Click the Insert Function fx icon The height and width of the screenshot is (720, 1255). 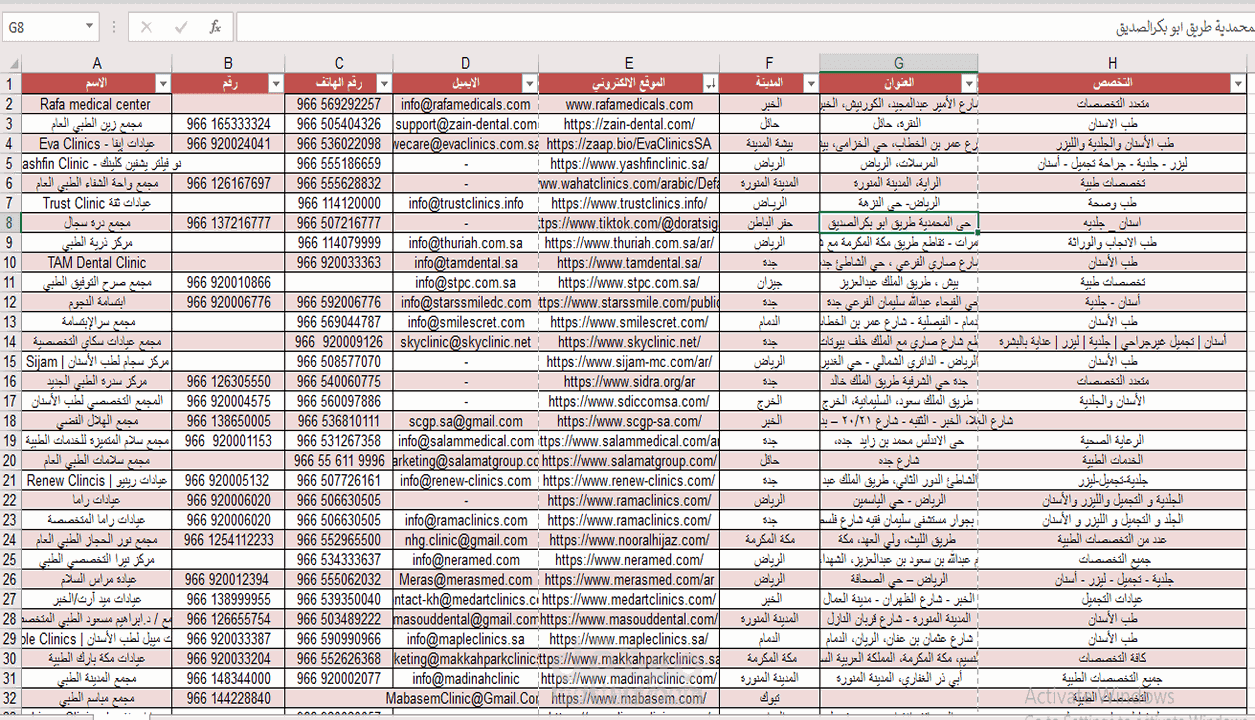pyautogui.click(x=214, y=27)
